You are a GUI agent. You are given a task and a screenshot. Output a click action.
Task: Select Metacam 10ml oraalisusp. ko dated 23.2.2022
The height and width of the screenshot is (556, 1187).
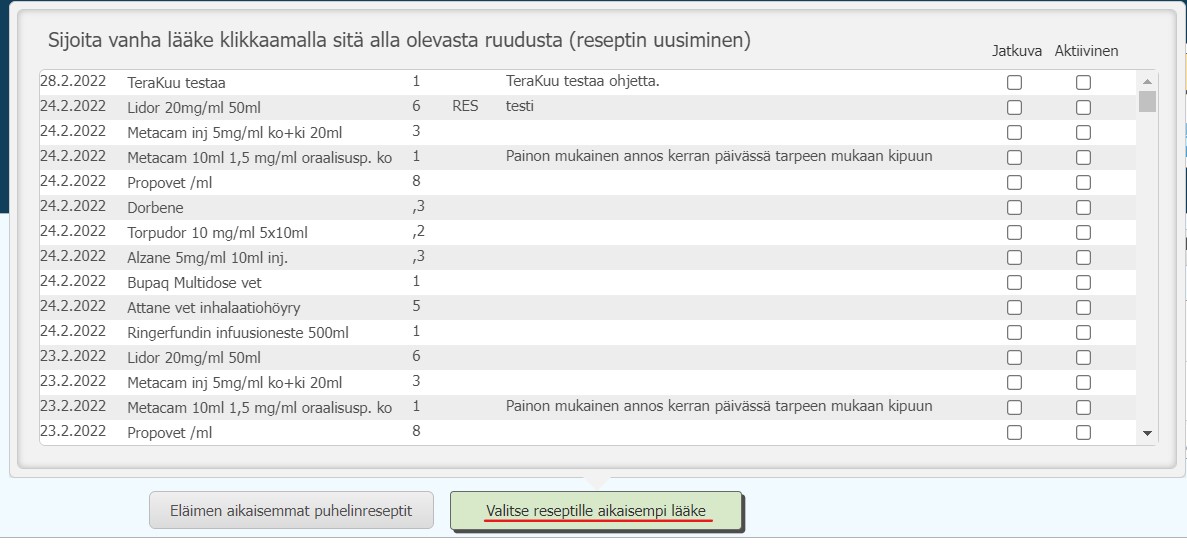point(587,407)
